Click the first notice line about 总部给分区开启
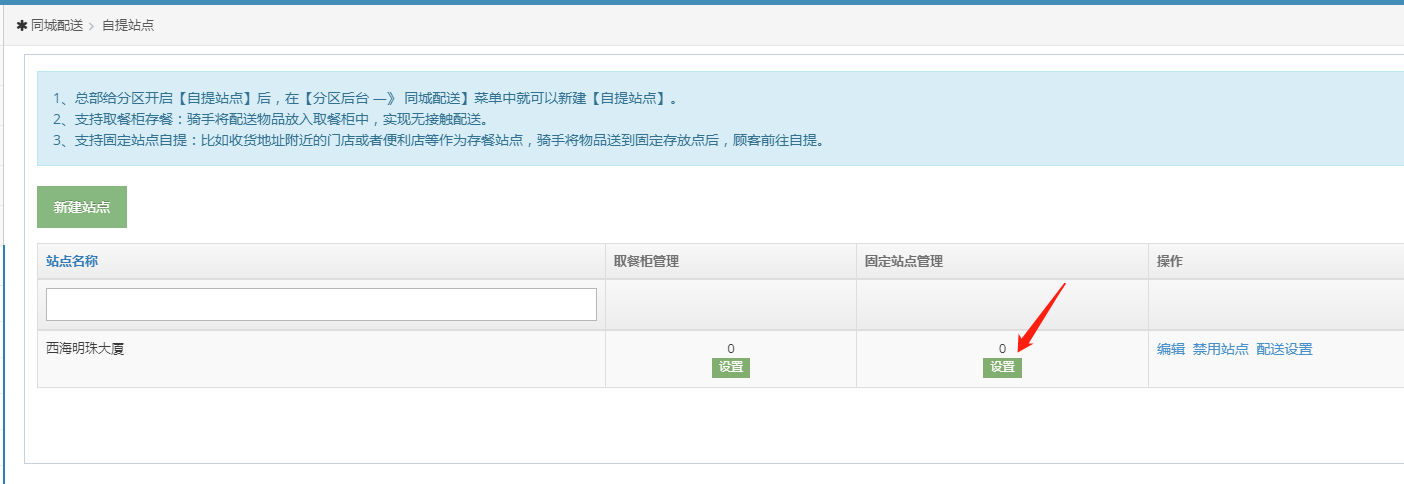 click(367, 99)
